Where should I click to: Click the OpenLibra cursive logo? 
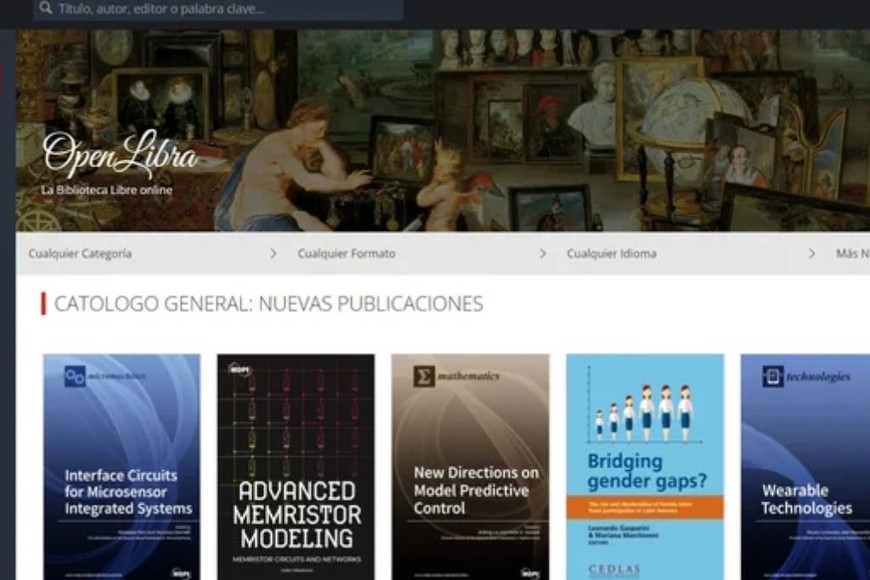point(120,152)
